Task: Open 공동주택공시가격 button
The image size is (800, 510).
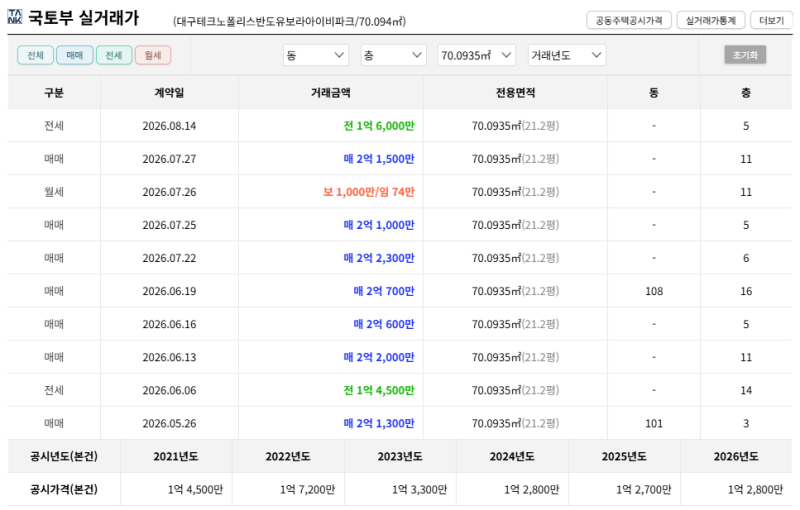Action: (x=629, y=20)
